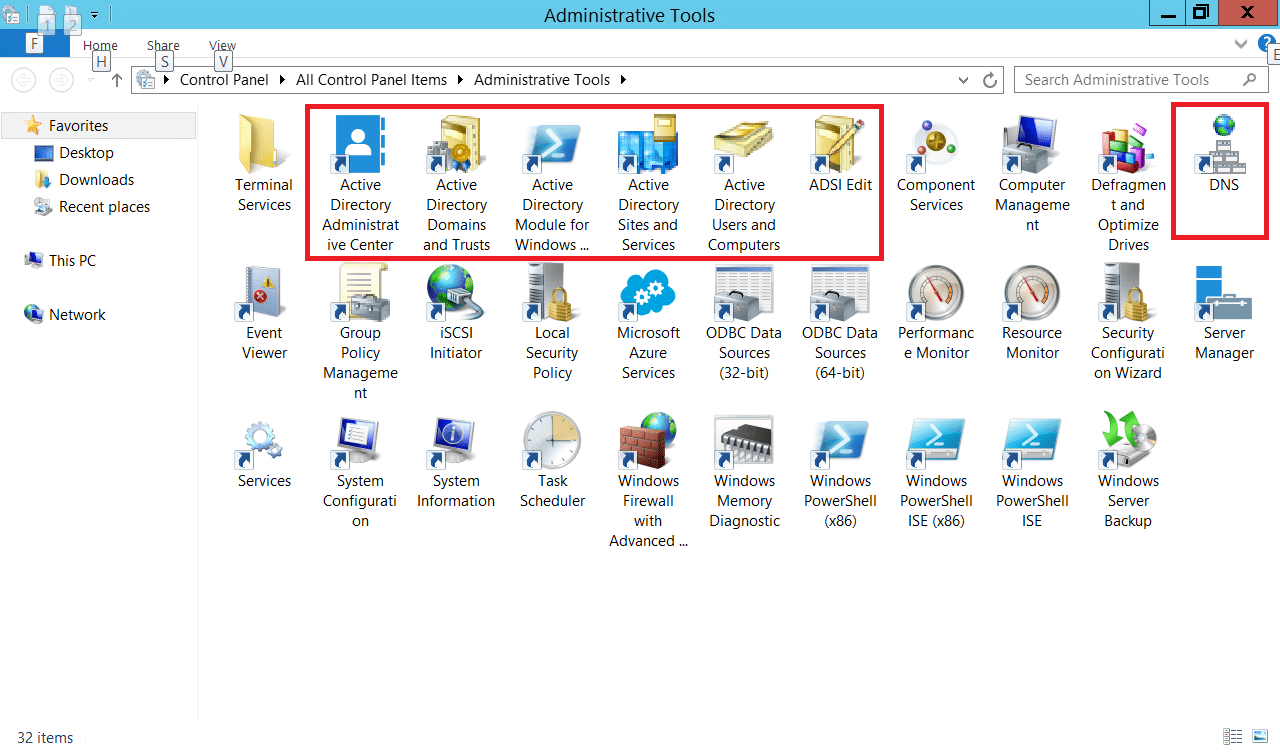1280x752 pixels.
Task: Open Group Policy Management
Action: [x=360, y=333]
